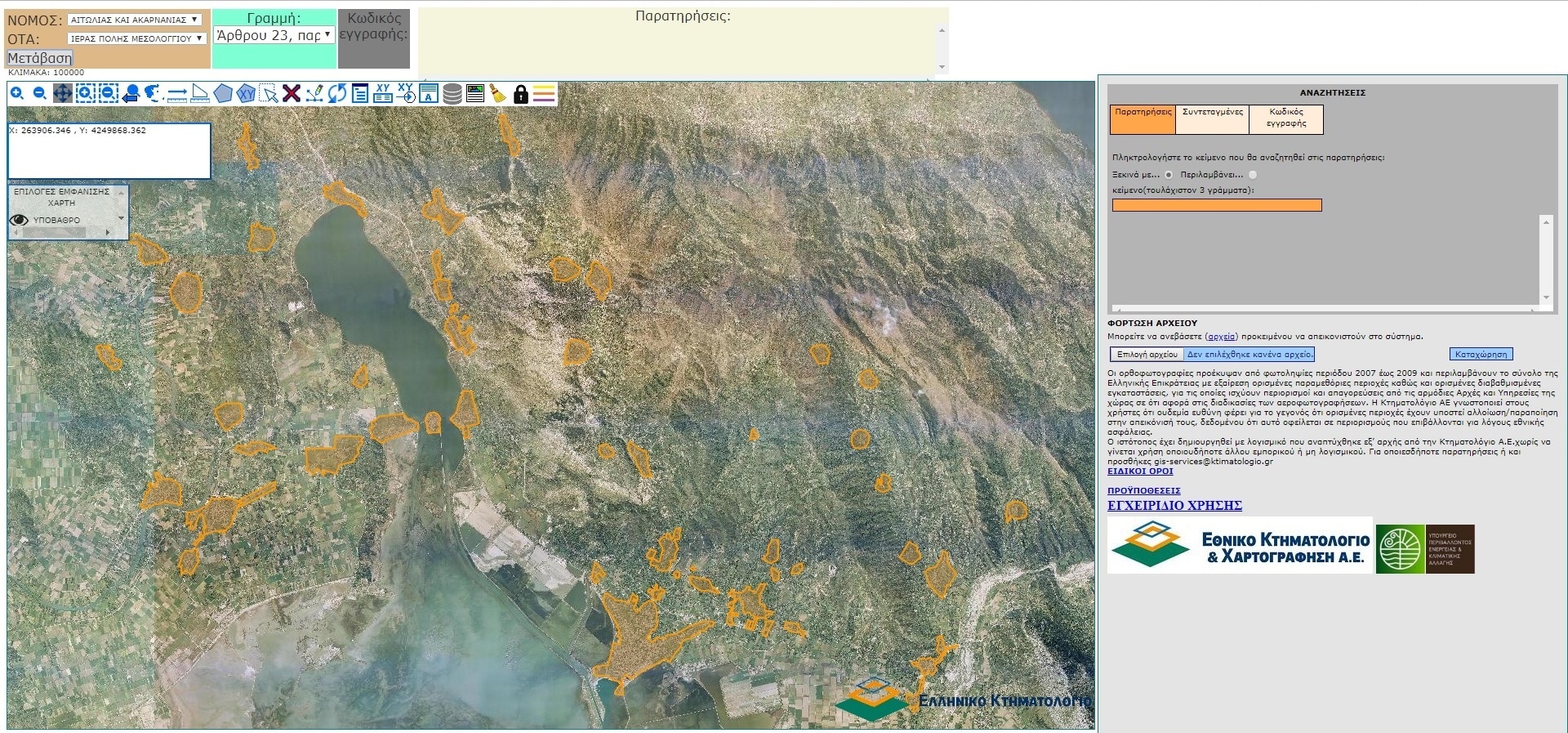Viewport: 1568px width, 733px height.
Task: Open the database layers icon
Action: coord(452,94)
